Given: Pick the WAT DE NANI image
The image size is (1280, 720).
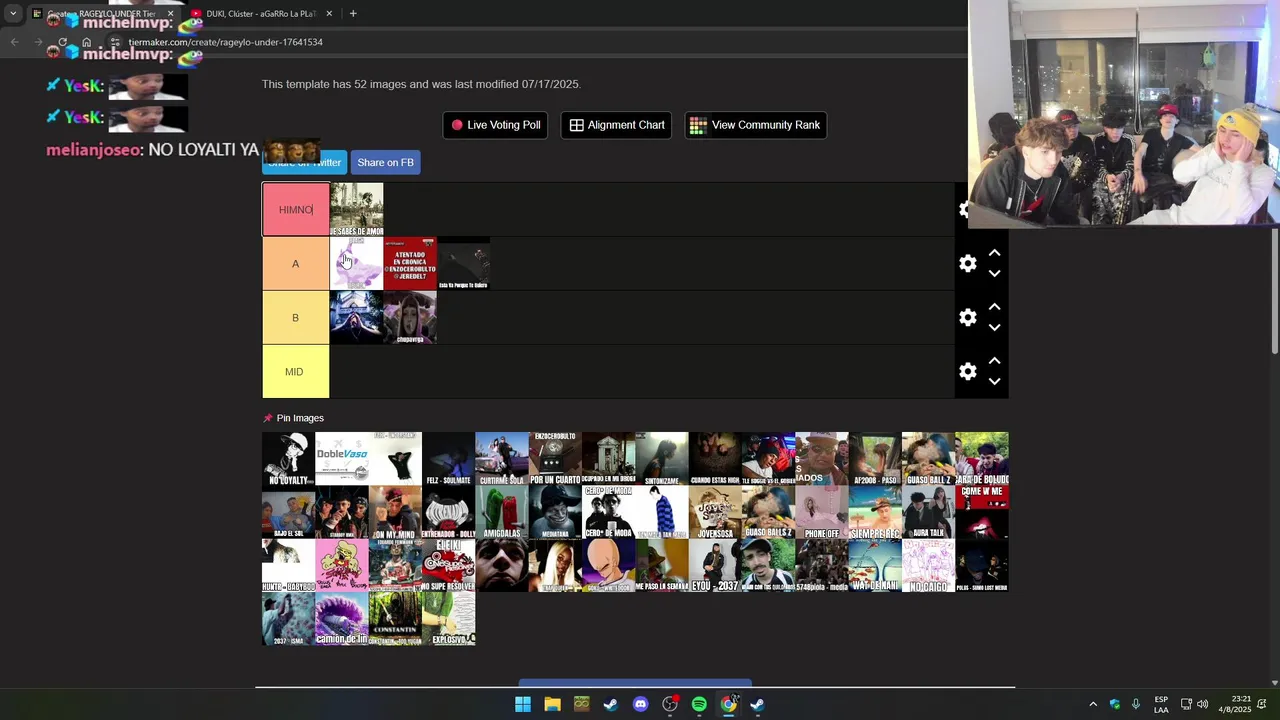Looking at the screenshot, I should click(875, 566).
